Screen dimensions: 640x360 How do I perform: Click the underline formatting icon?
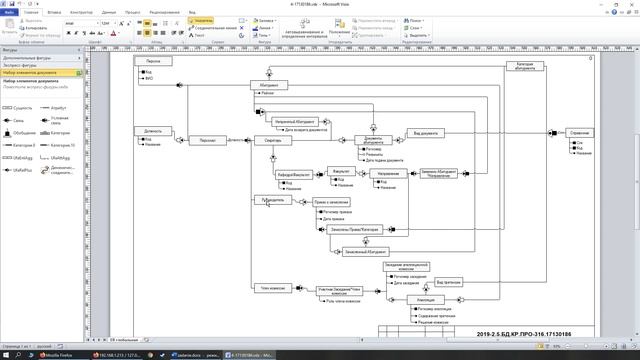pyautogui.click(x=84, y=33)
